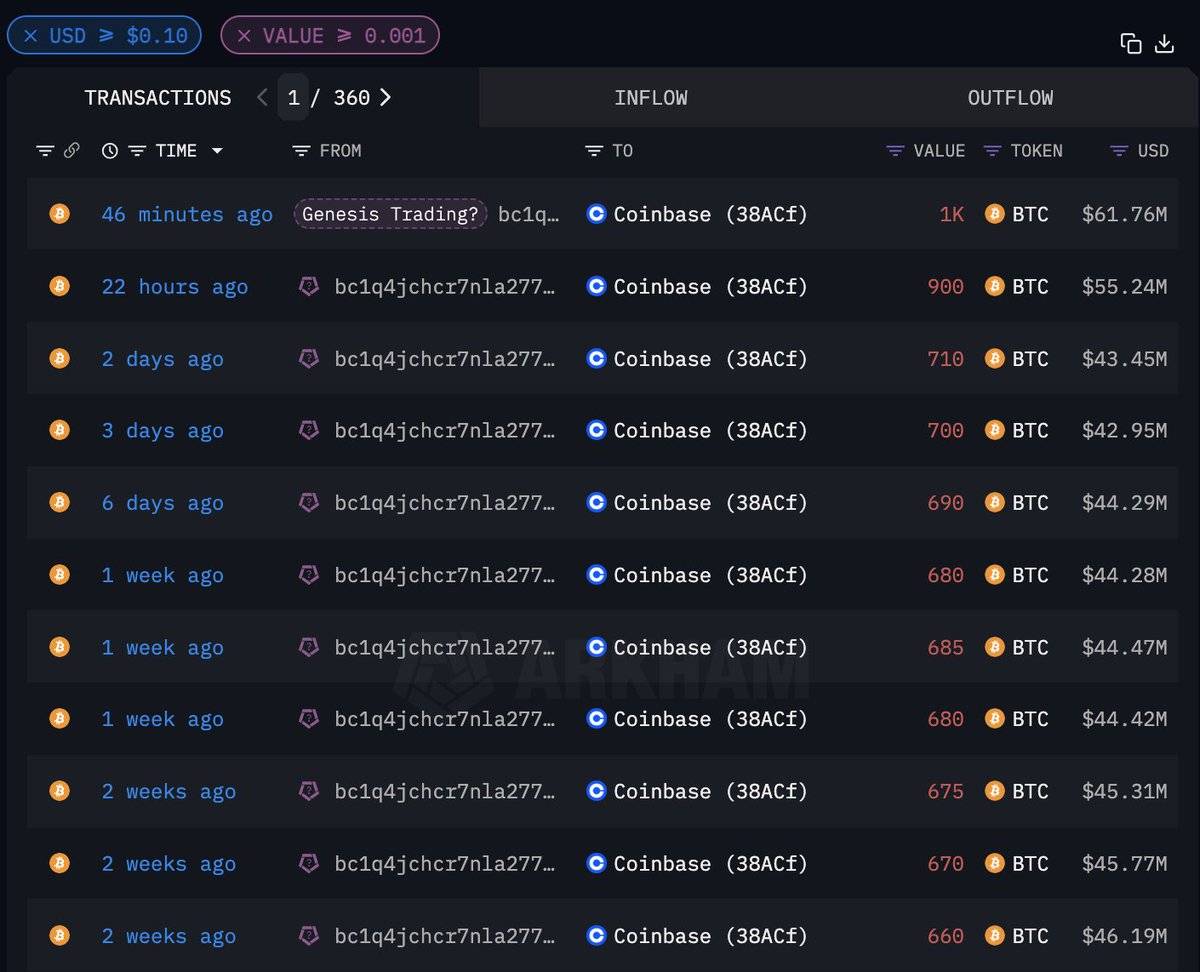The width and height of the screenshot is (1200, 972).
Task: Select the TRANSACTIONS tab
Action: (x=157, y=98)
